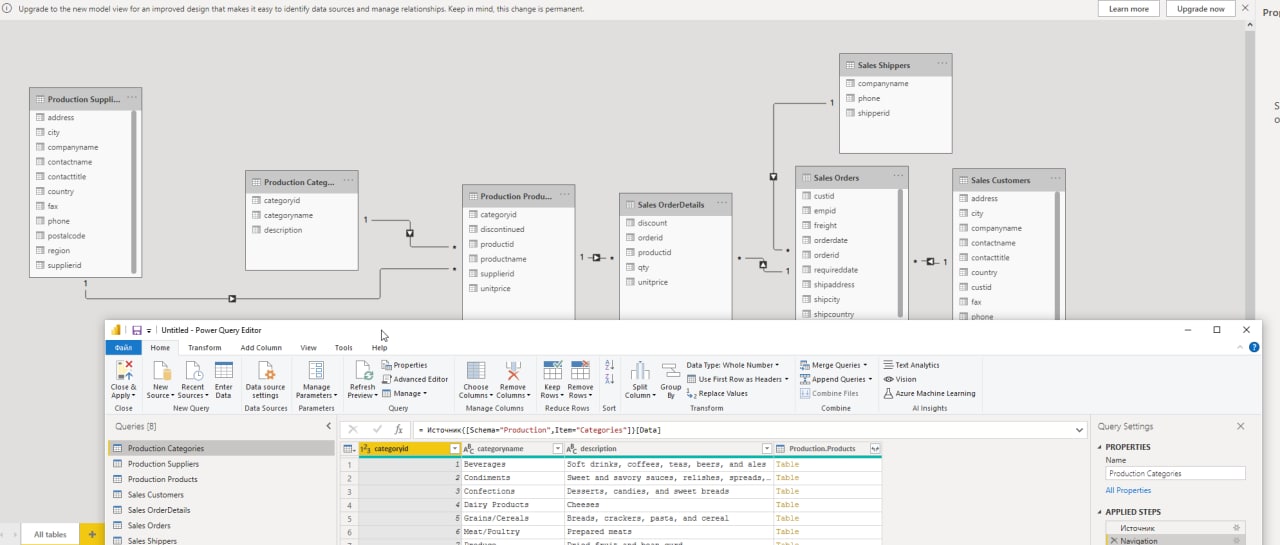Screen dimensions: 1280x545
Task: Open the categoryname column filter dropdown
Action: (558, 449)
